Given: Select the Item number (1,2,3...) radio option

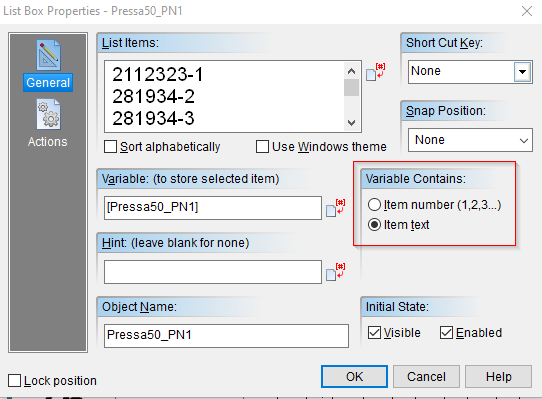Looking at the screenshot, I should point(374,205).
